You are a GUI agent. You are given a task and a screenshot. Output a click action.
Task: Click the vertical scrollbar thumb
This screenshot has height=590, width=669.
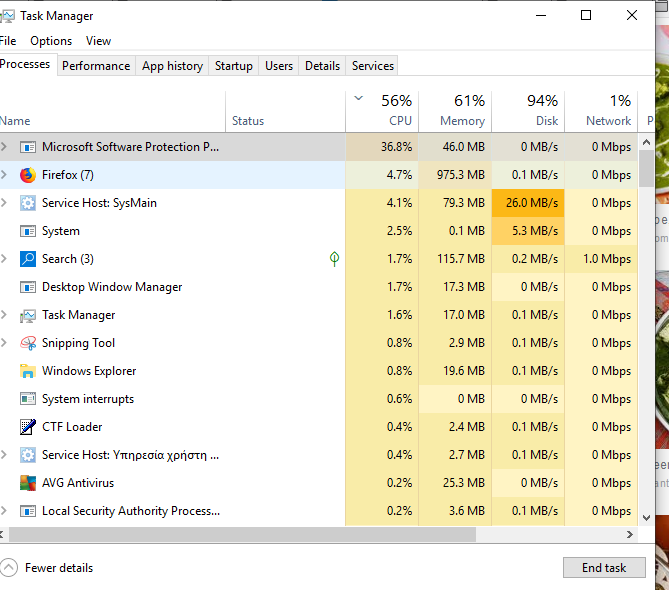pos(646,169)
